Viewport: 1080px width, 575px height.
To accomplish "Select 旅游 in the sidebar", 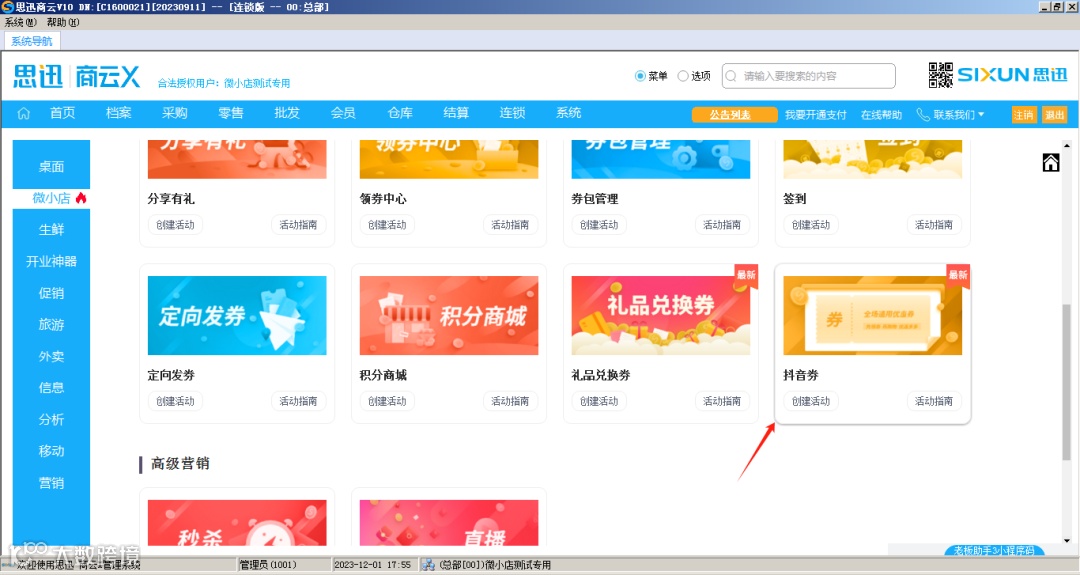I will click(51, 324).
